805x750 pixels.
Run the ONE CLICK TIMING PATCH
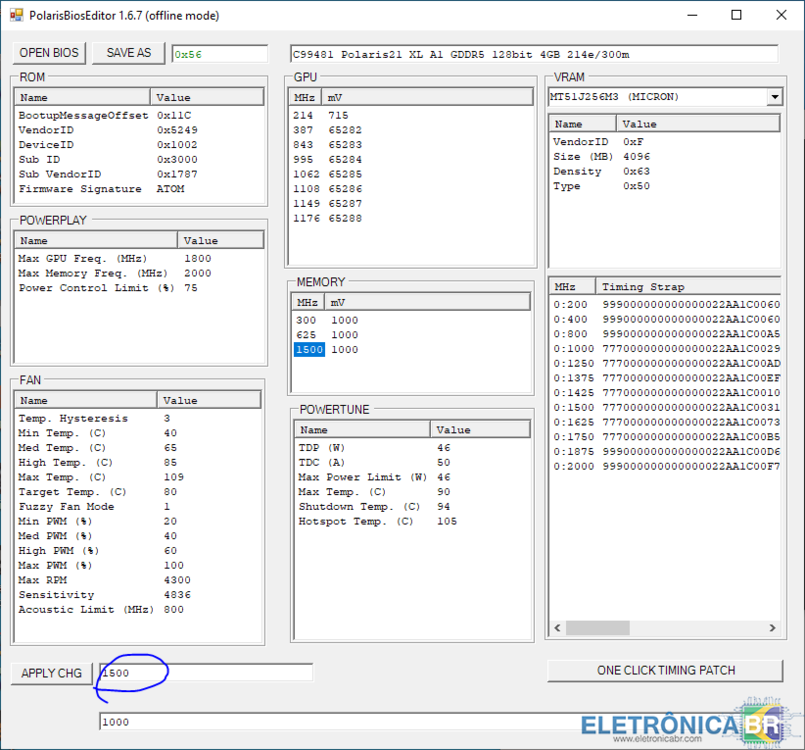coord(665,670)
